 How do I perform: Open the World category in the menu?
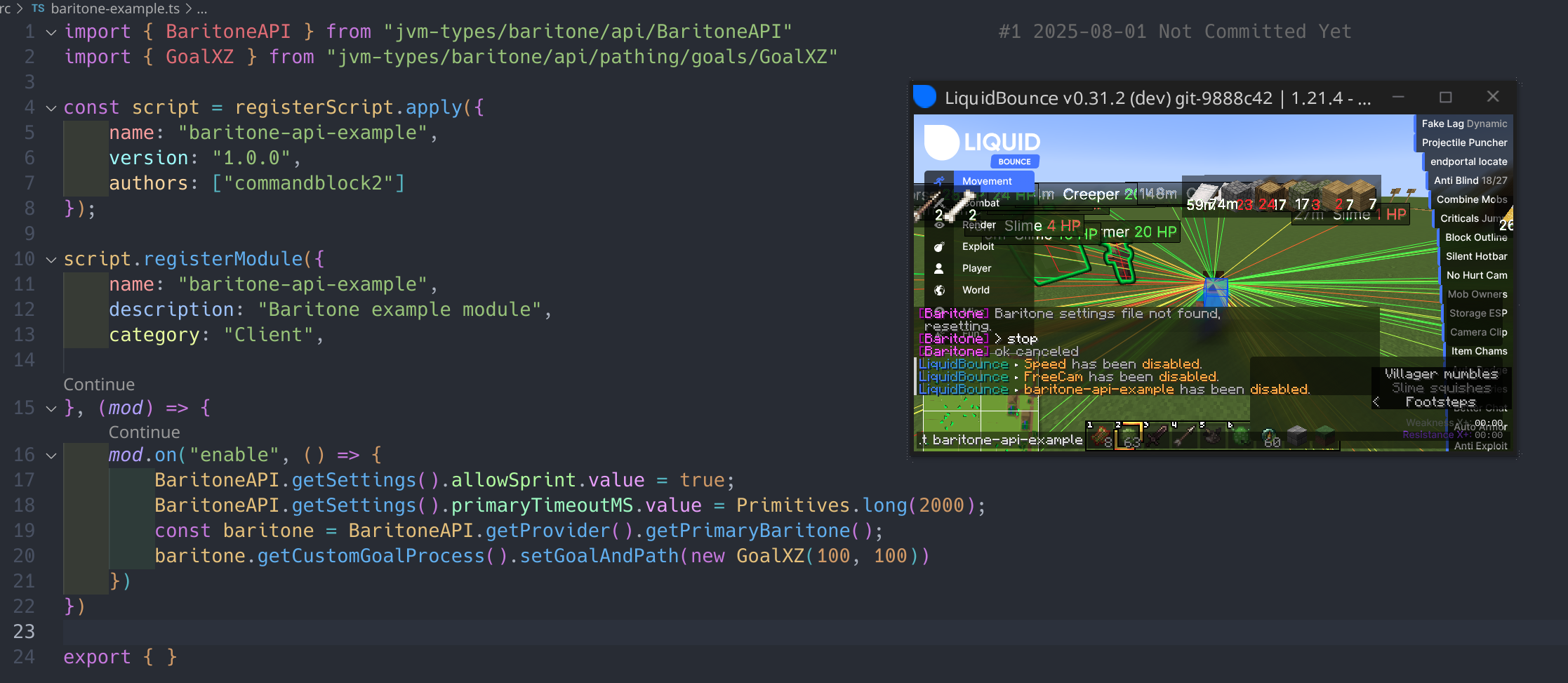(976, 290)
